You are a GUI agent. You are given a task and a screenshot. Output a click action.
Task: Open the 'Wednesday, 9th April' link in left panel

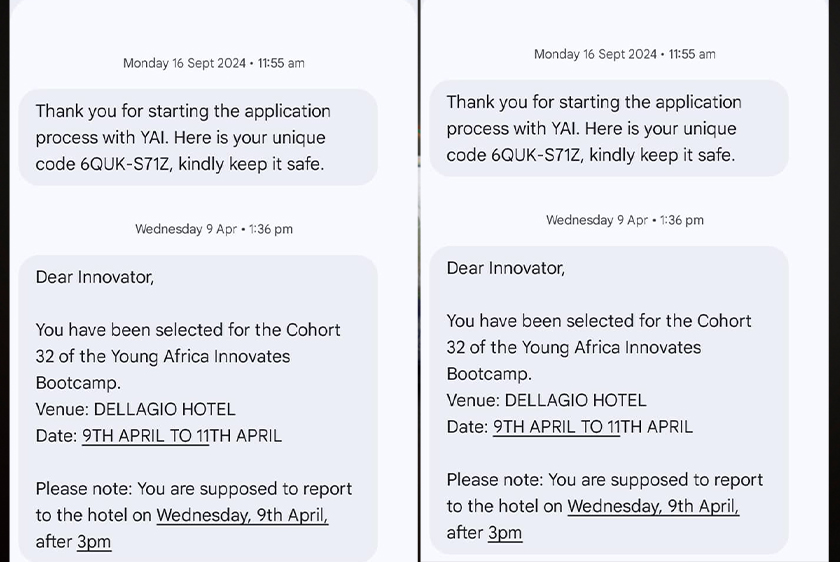click(242, 516)
